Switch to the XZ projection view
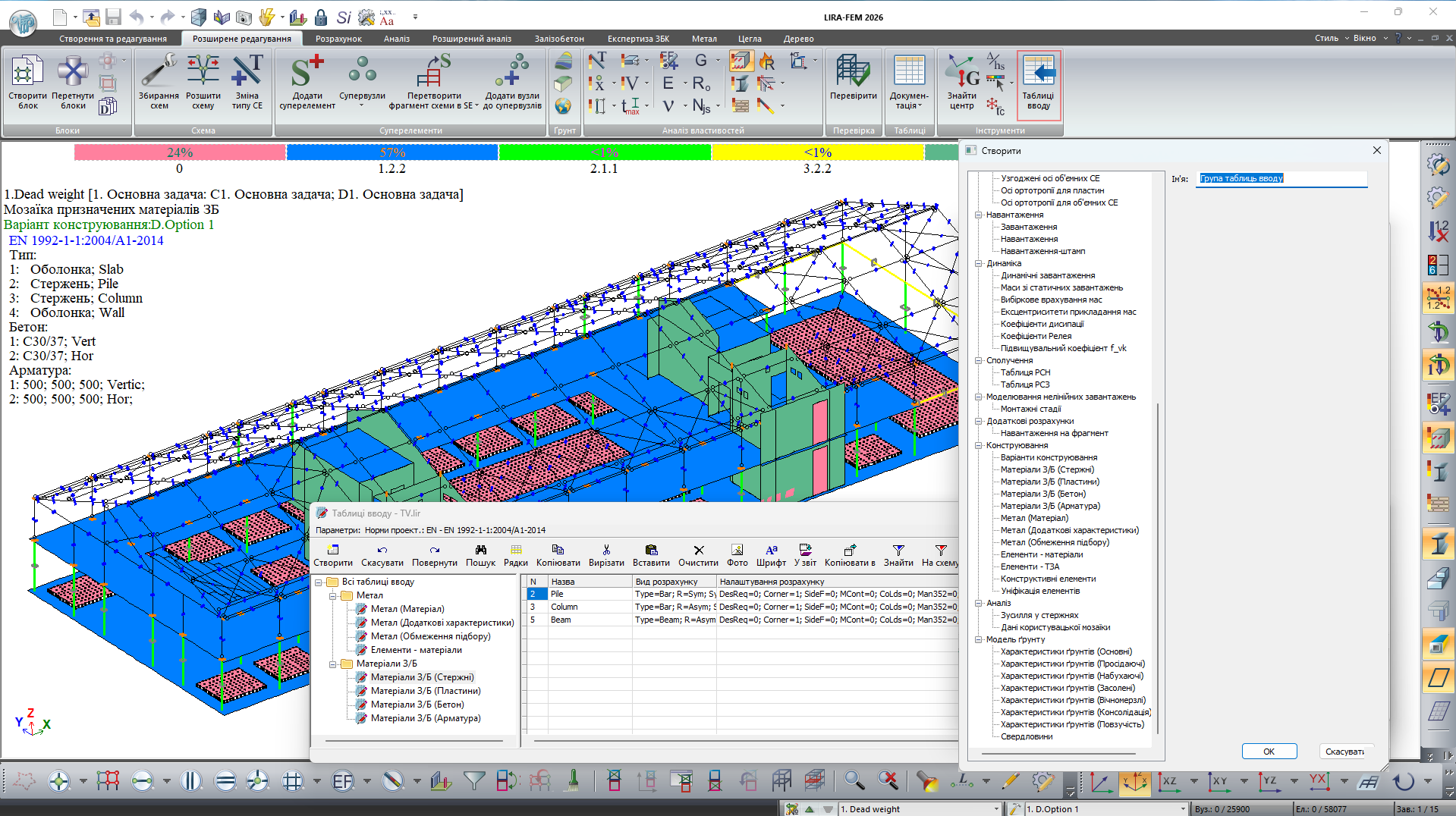This screenshot has width=1456, height=816. [1169, 781]
